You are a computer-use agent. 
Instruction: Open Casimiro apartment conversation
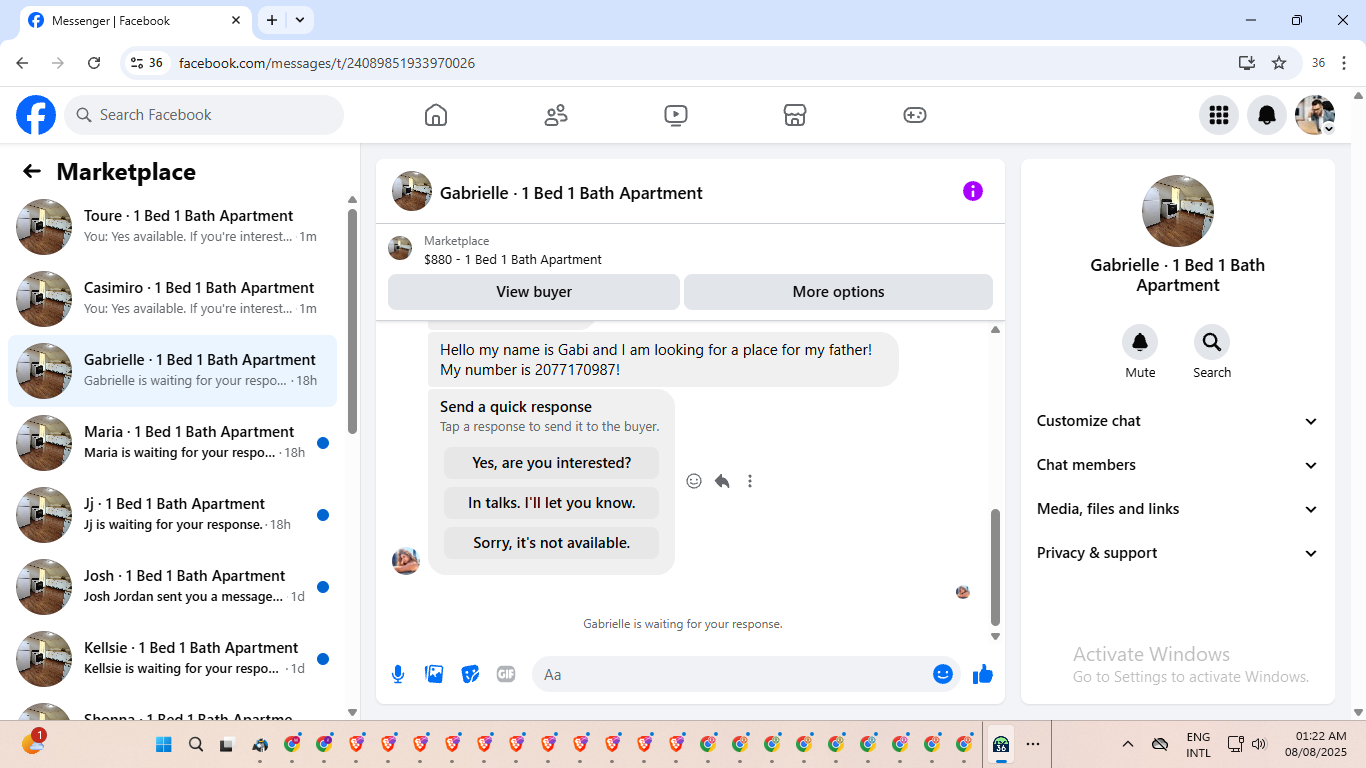click(172, 299)
